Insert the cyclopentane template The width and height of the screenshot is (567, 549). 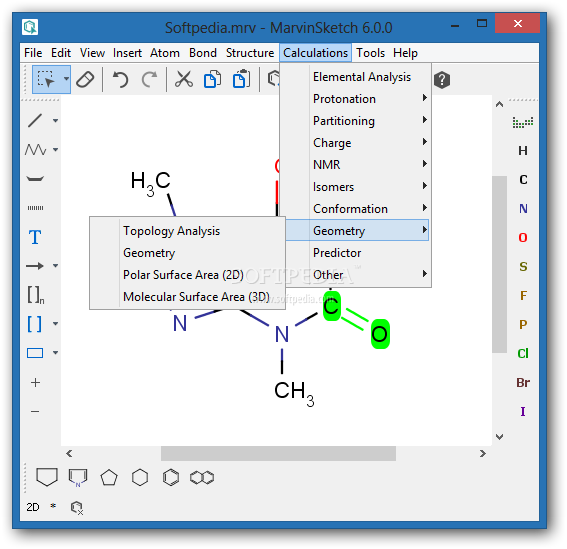tap(109, 478)
